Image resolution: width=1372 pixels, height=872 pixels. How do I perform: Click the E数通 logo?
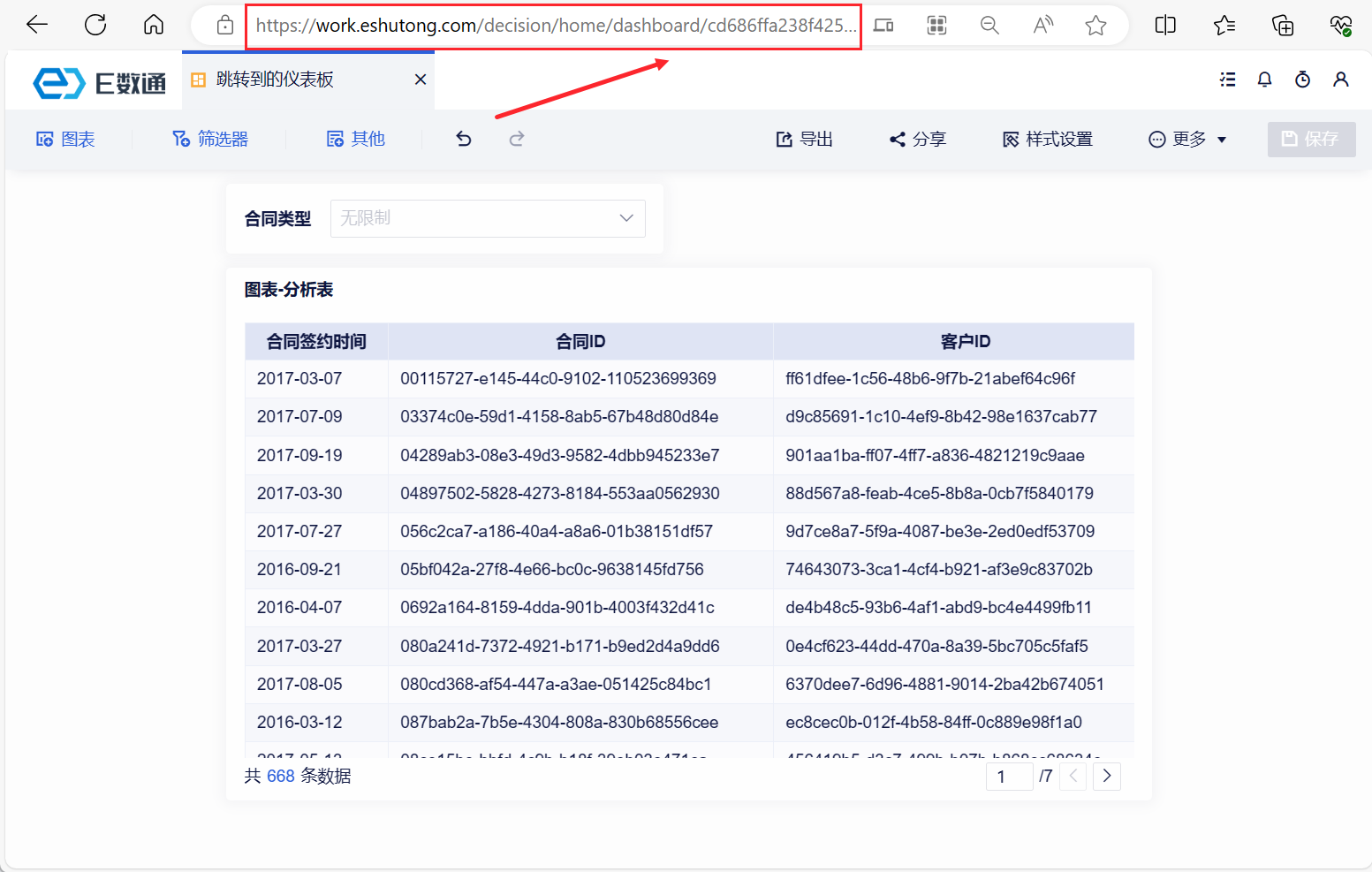tap(99, 83)
